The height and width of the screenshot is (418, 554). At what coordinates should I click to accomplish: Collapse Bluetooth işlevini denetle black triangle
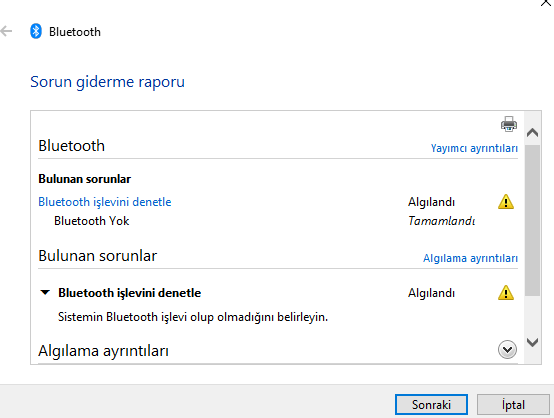point(45,293)
